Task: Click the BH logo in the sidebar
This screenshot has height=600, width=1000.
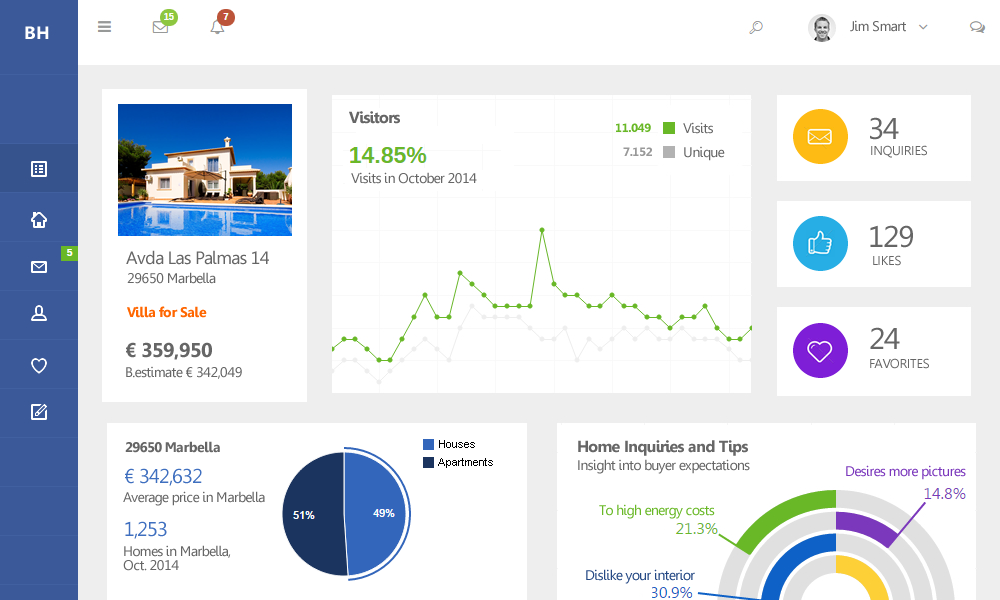Action: 36,33
